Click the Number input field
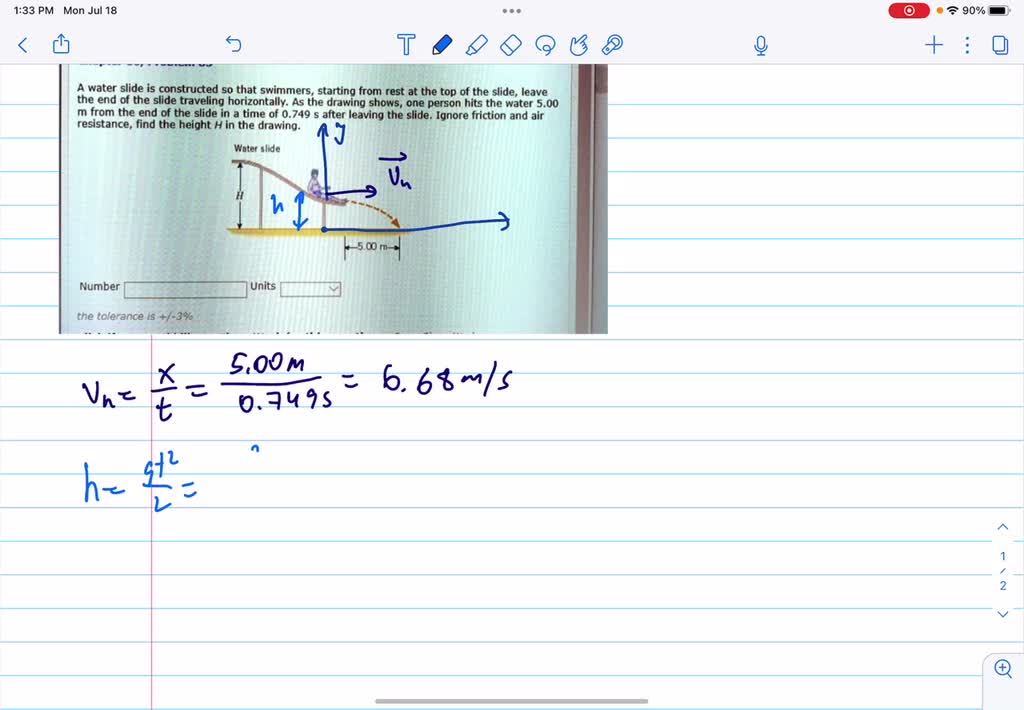This screenshot has height=710, width=1024. click(185, 289)
